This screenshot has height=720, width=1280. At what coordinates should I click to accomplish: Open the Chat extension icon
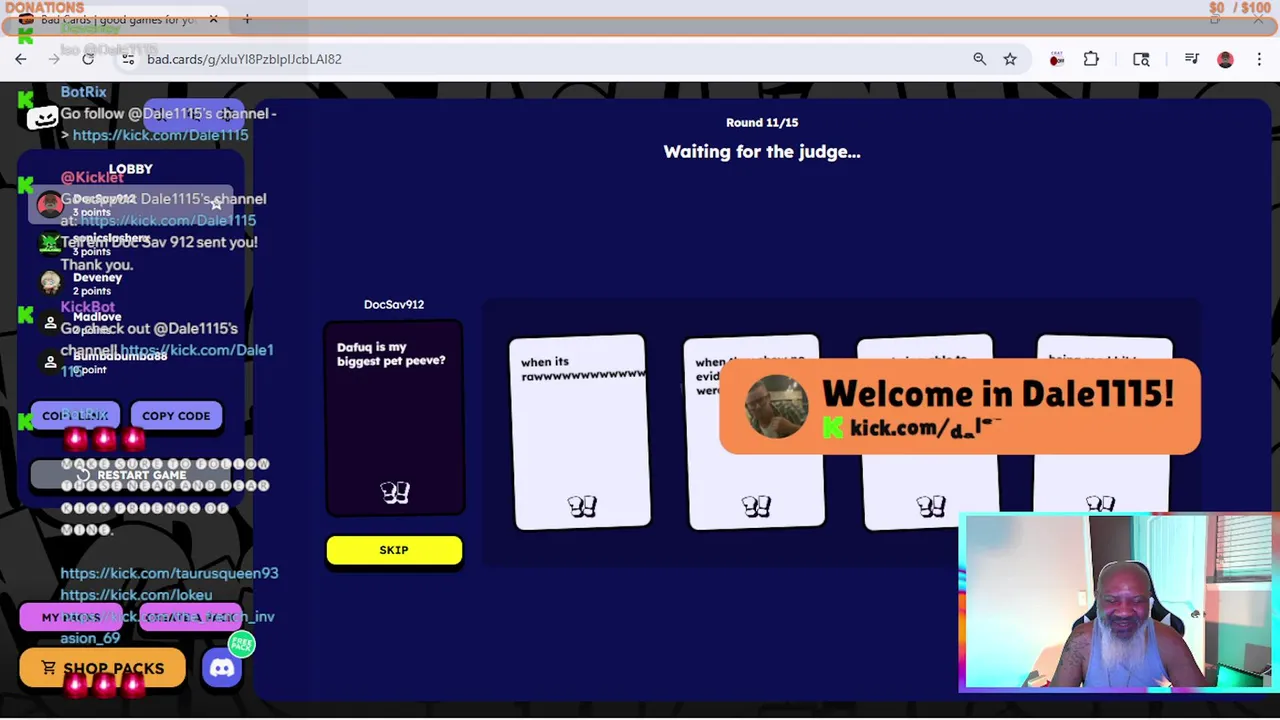1057,59
